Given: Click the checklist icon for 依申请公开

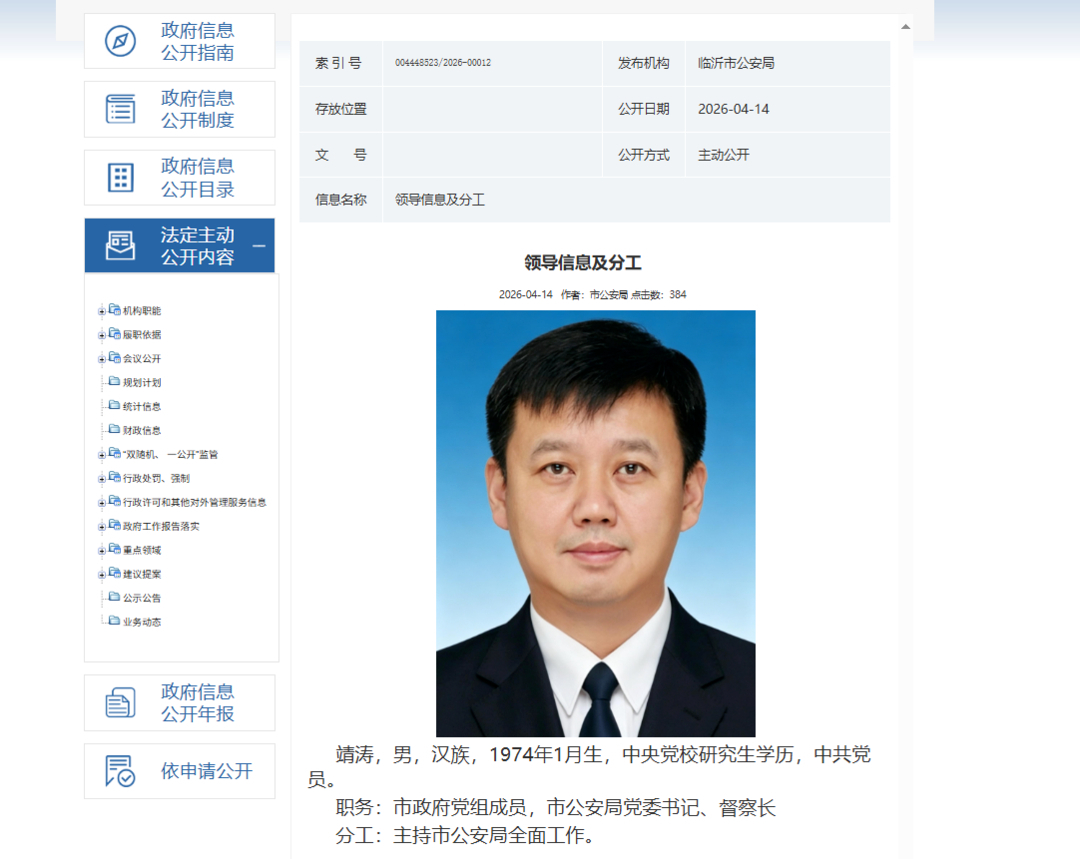Looking at the screenshot, I should tap(120, 771).
